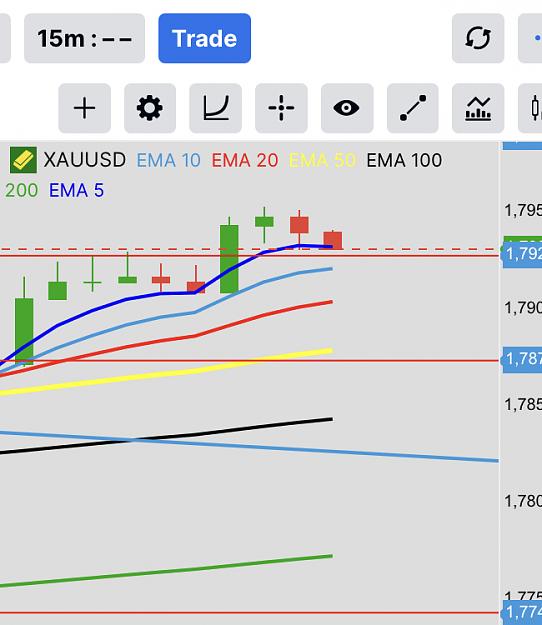Open chart settings gear icon

click(150, 108)
